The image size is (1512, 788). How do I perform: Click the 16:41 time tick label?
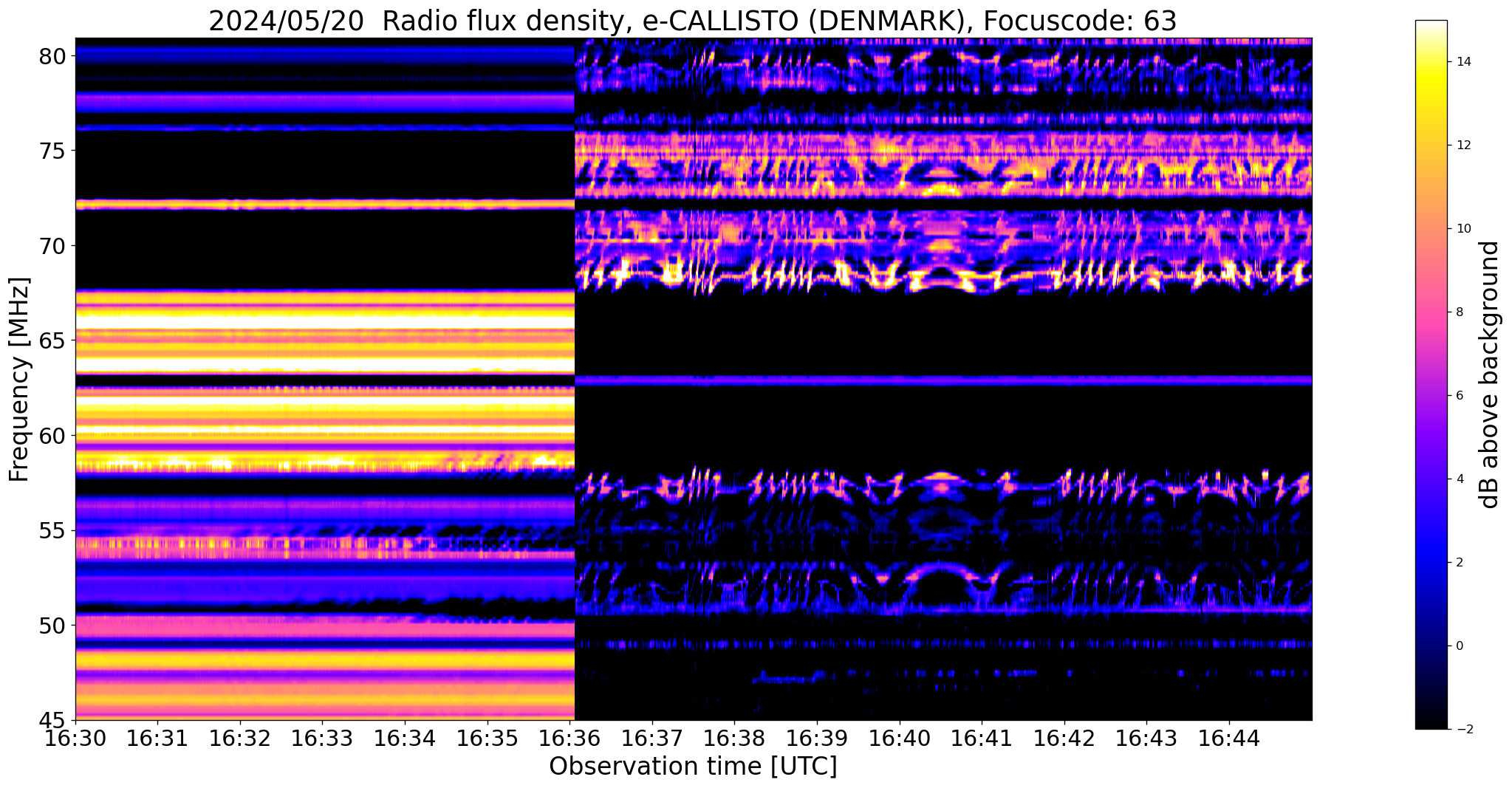tap(982, 739)
